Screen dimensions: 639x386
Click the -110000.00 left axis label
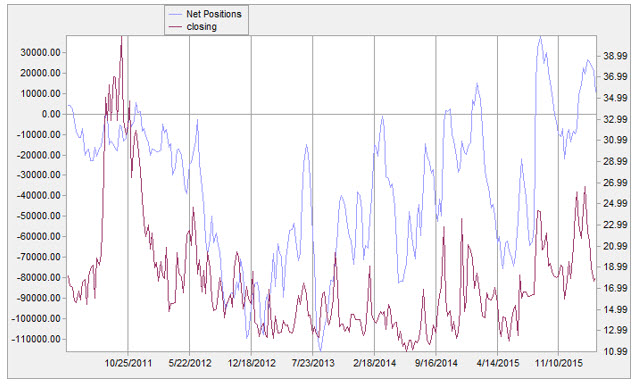tap(36, 339)
